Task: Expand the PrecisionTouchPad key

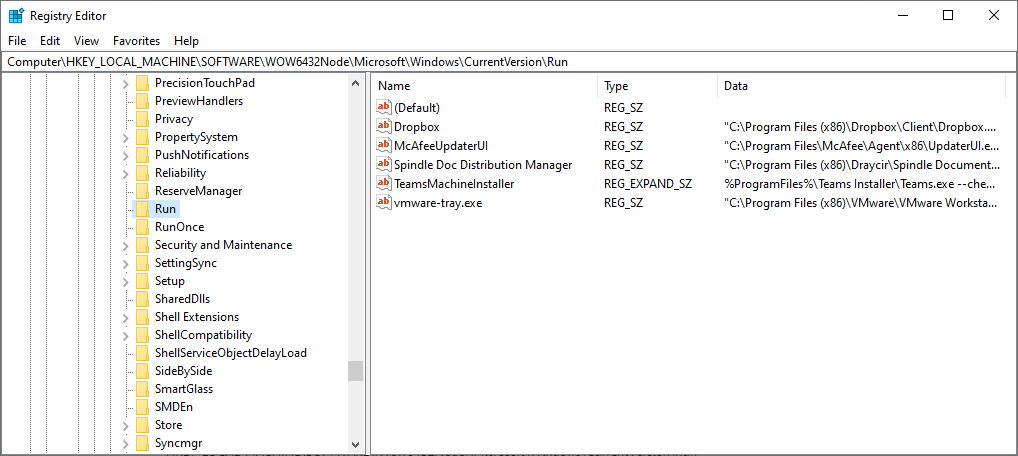Action: [x=126, y=83]
